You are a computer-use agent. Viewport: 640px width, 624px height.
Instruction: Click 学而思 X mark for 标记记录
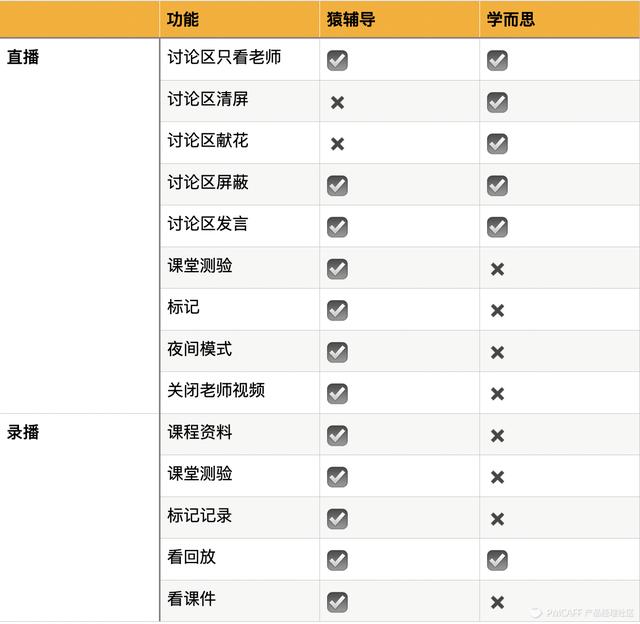(x=497, y=519)
